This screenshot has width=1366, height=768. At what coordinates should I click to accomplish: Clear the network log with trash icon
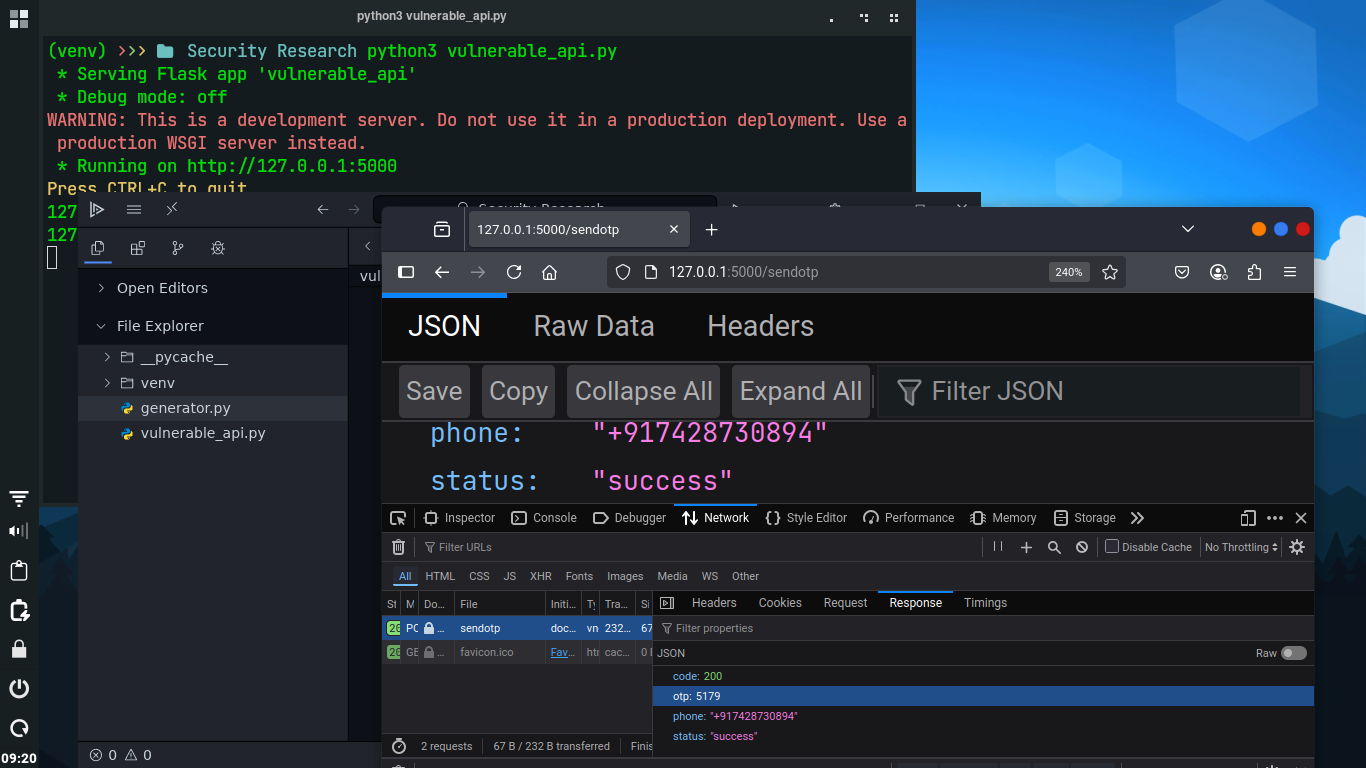pyautogui.click(x=398, y=547)
